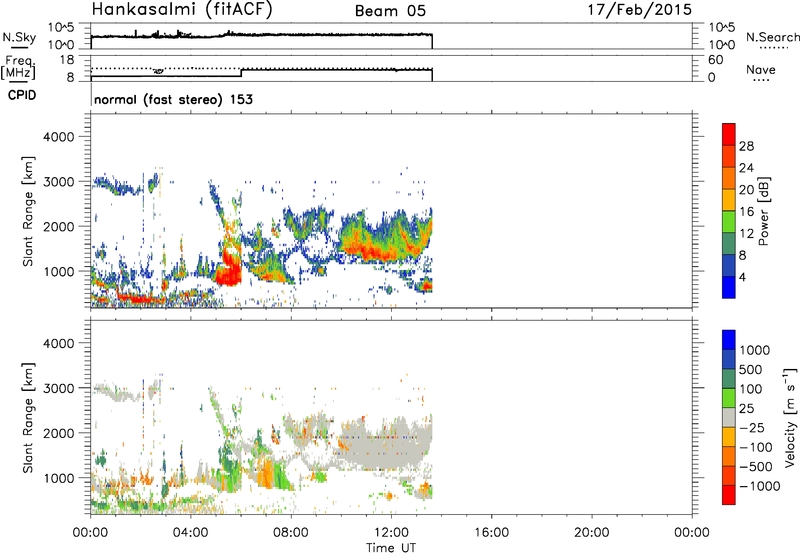Click the Time UT axis title
800x554 pixels.
pos(391,548)
